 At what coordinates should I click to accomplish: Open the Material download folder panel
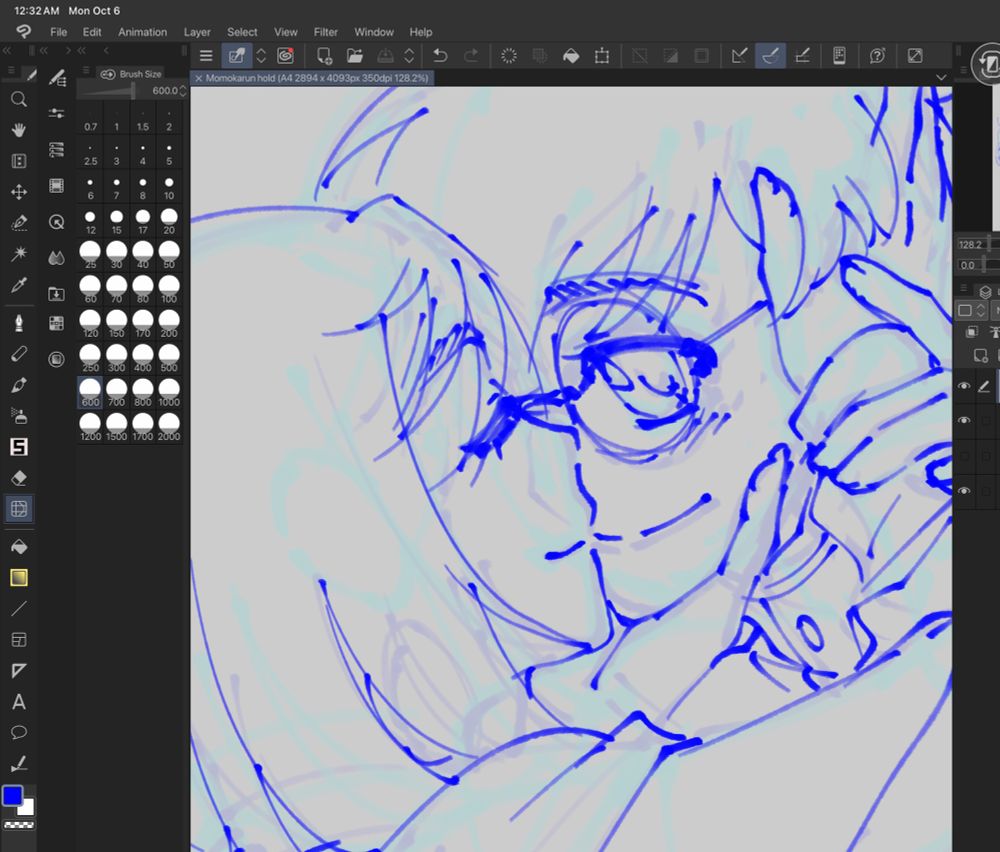pos(57,294)
